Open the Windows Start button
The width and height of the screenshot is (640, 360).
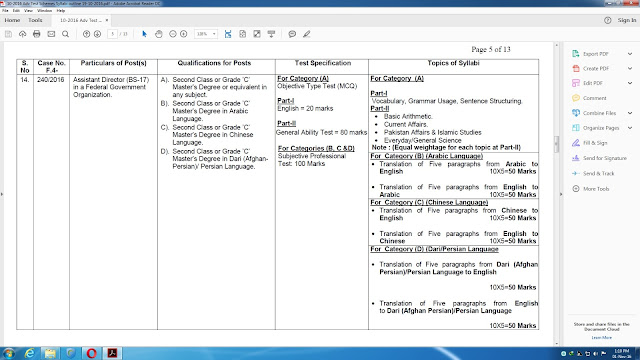(x=9, y=353)
